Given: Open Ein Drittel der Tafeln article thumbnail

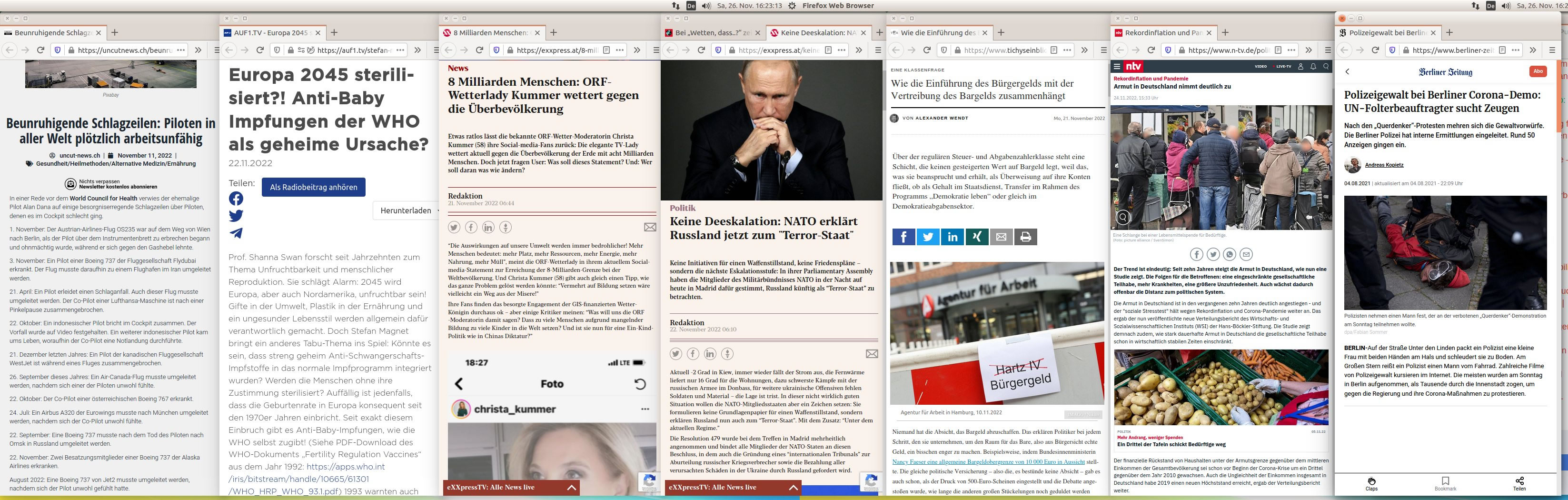Looking at the screenshot, I should 1221,387.
